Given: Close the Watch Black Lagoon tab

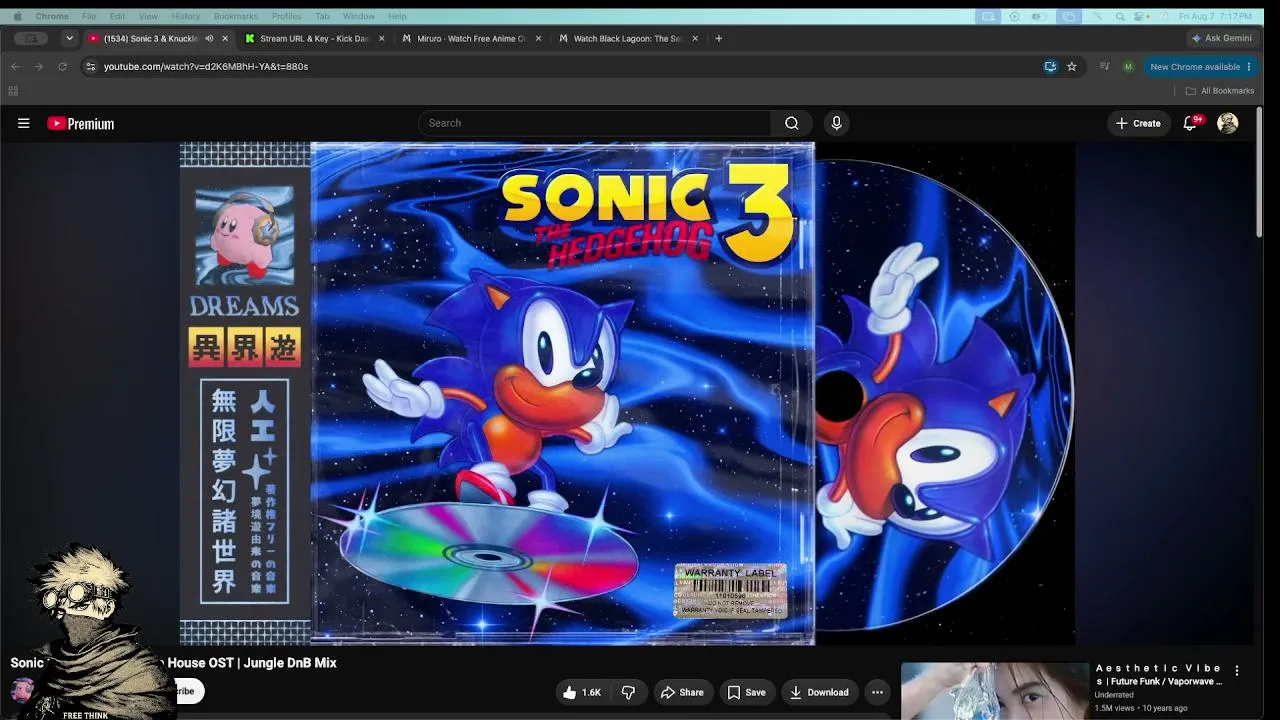Looking at the screenshot, I should [695, 38].
